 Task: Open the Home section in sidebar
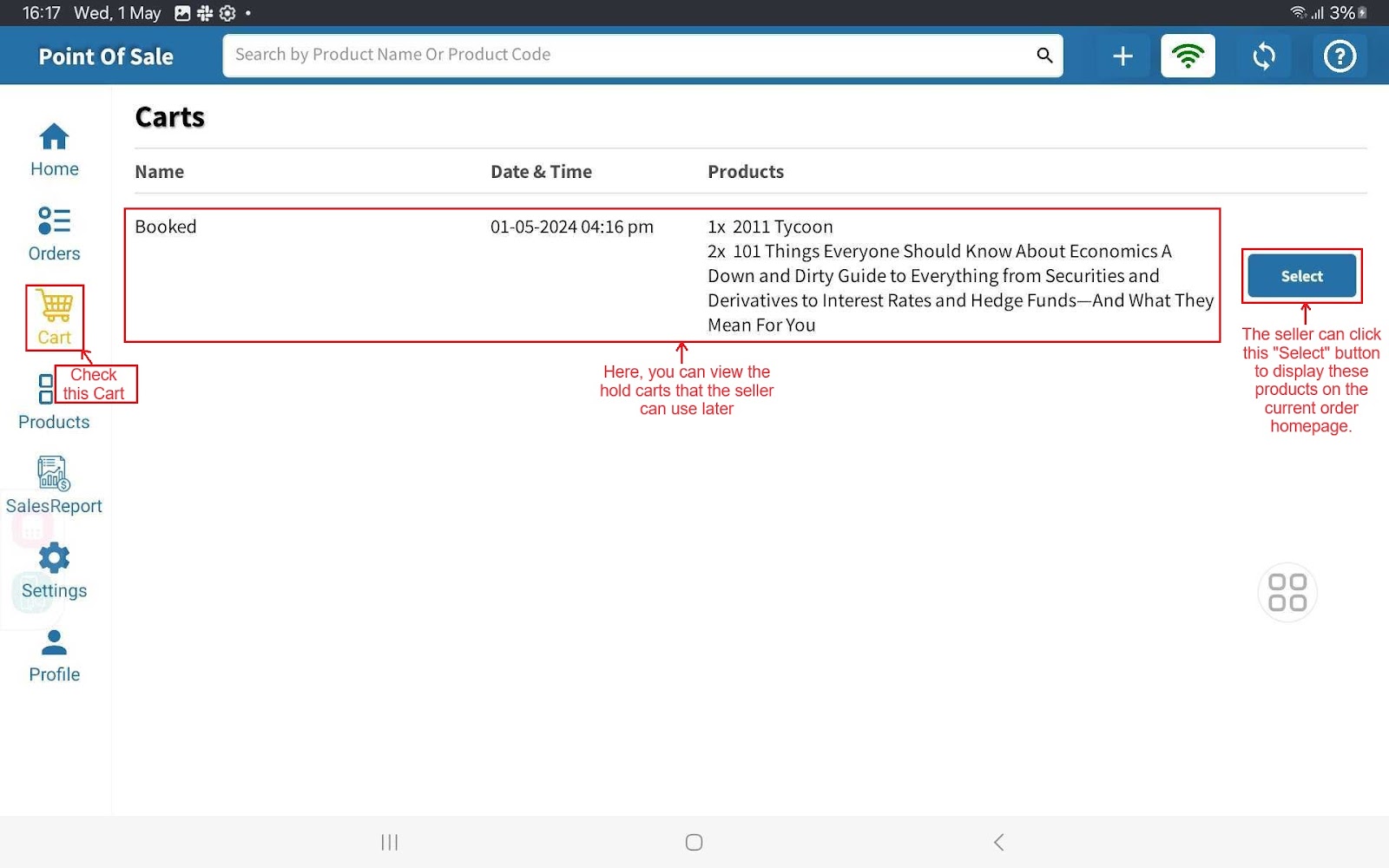tap(54, 149)
